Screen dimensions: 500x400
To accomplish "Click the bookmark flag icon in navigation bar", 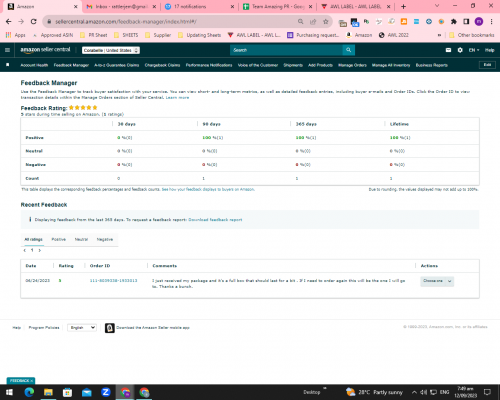I will tap(8, 65).
